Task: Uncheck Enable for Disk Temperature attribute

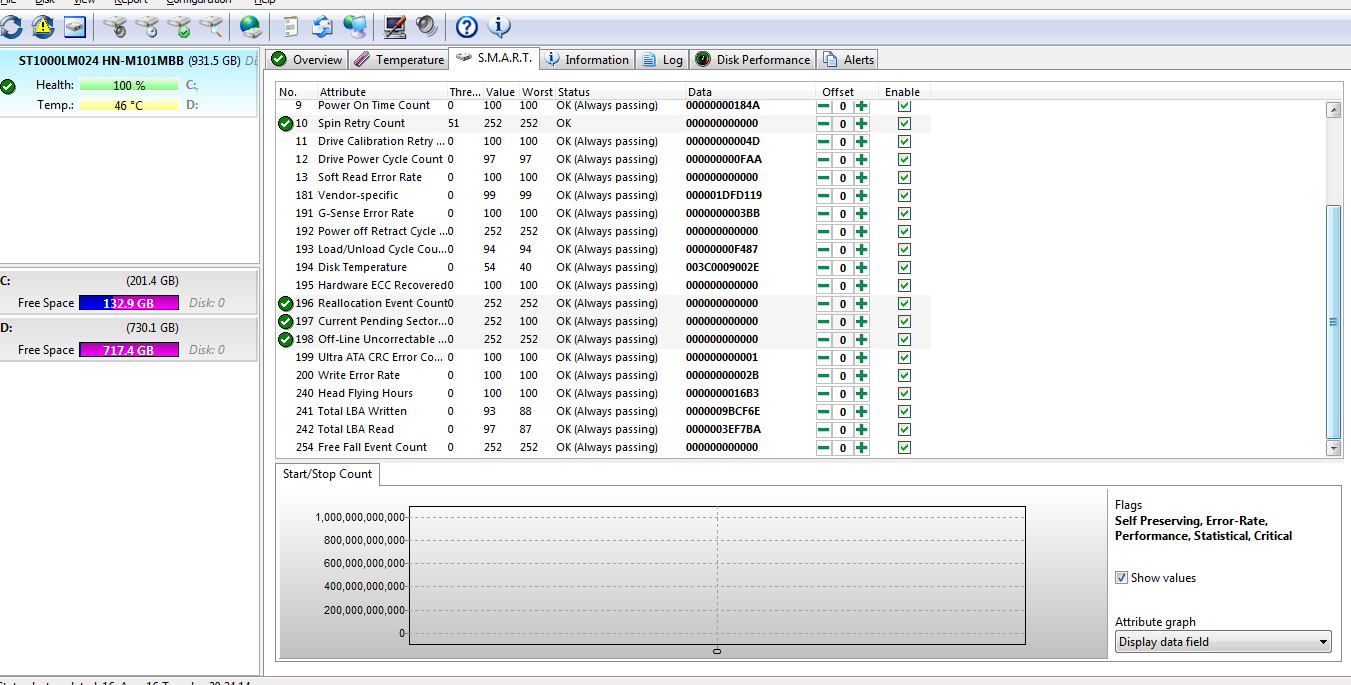Action: [904, 267]
